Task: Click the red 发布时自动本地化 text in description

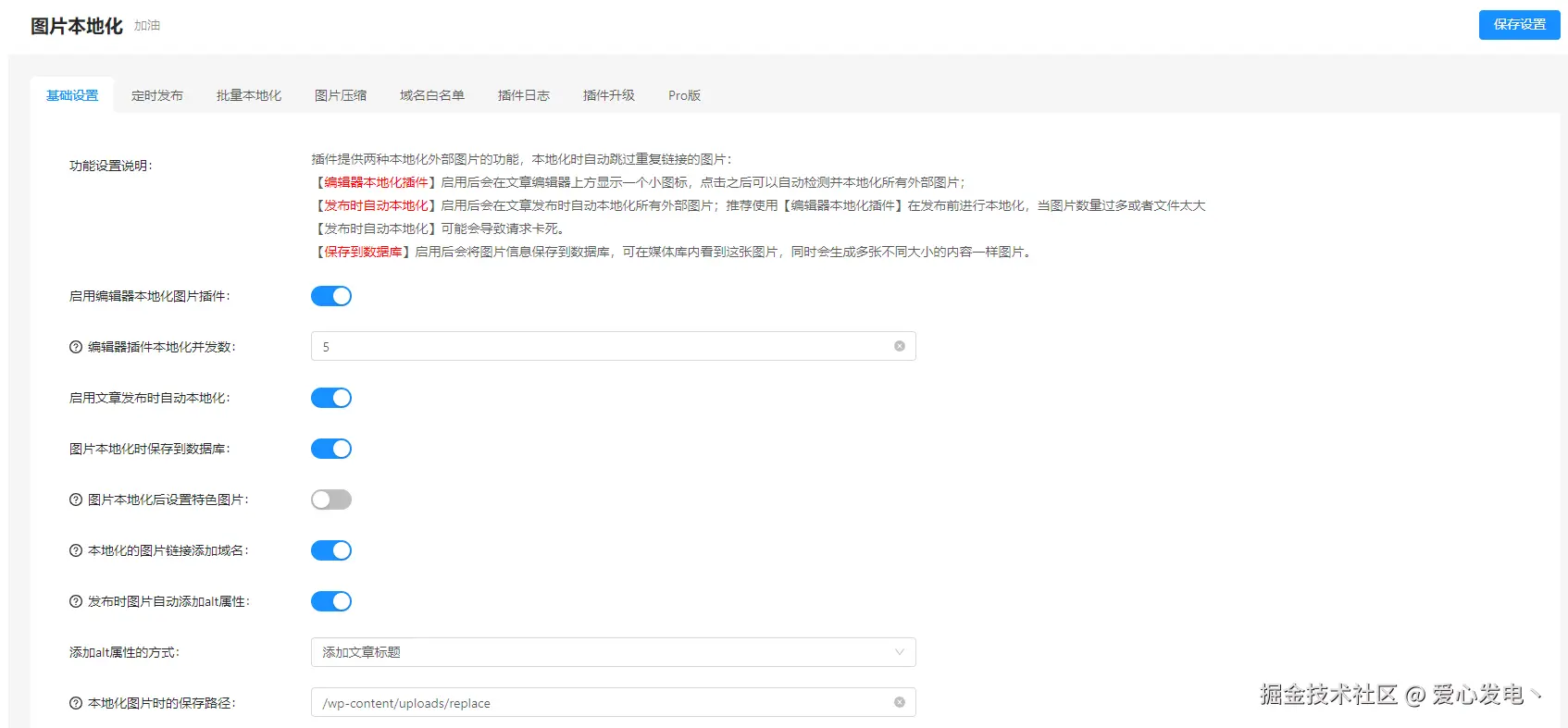Action: pos(376,205)
